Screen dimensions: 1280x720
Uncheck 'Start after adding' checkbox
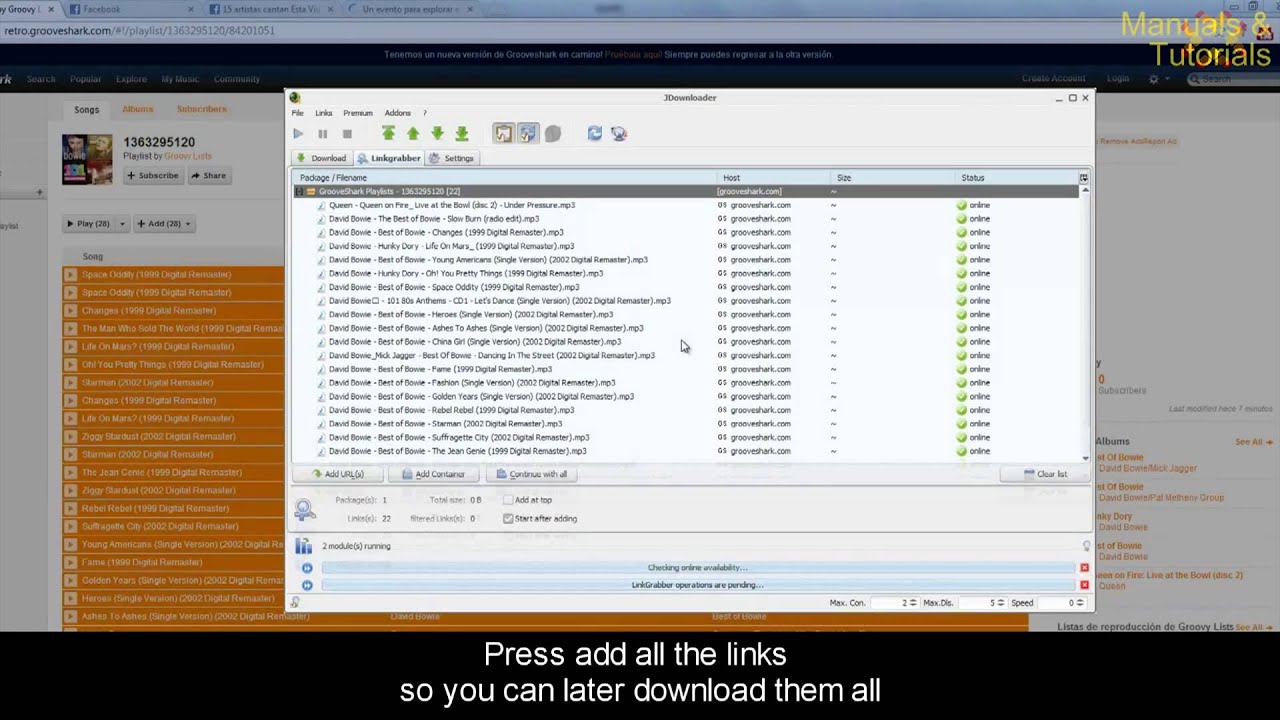point(508,518)
